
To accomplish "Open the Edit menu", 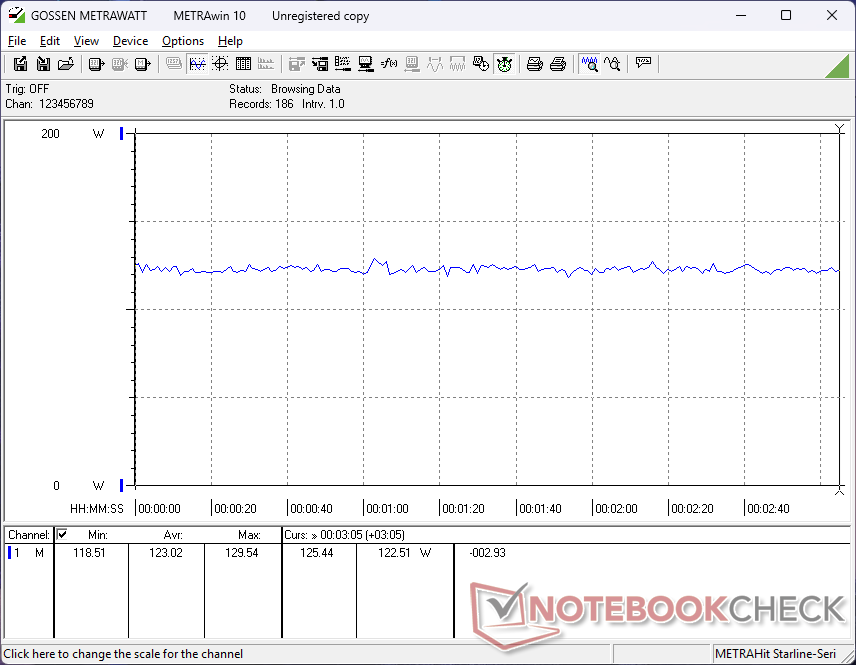I will tap(49, 41).
